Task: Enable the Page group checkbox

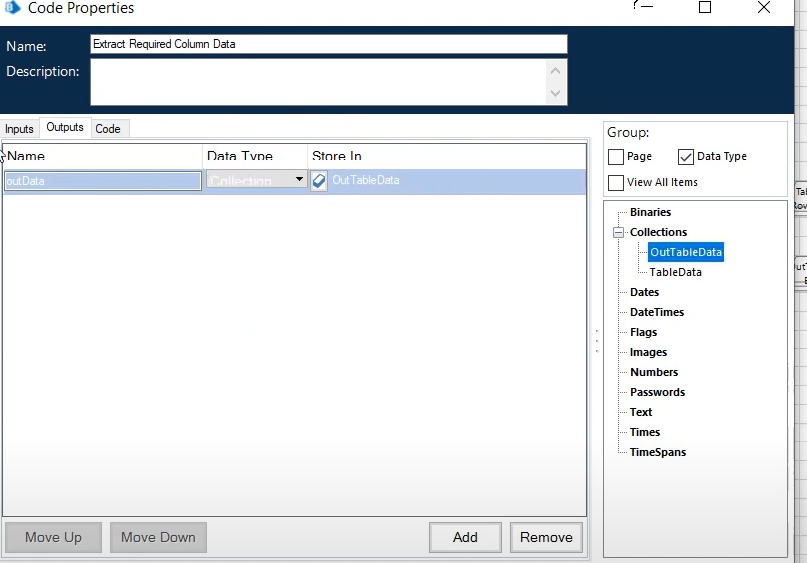Action: click(616, 156)
